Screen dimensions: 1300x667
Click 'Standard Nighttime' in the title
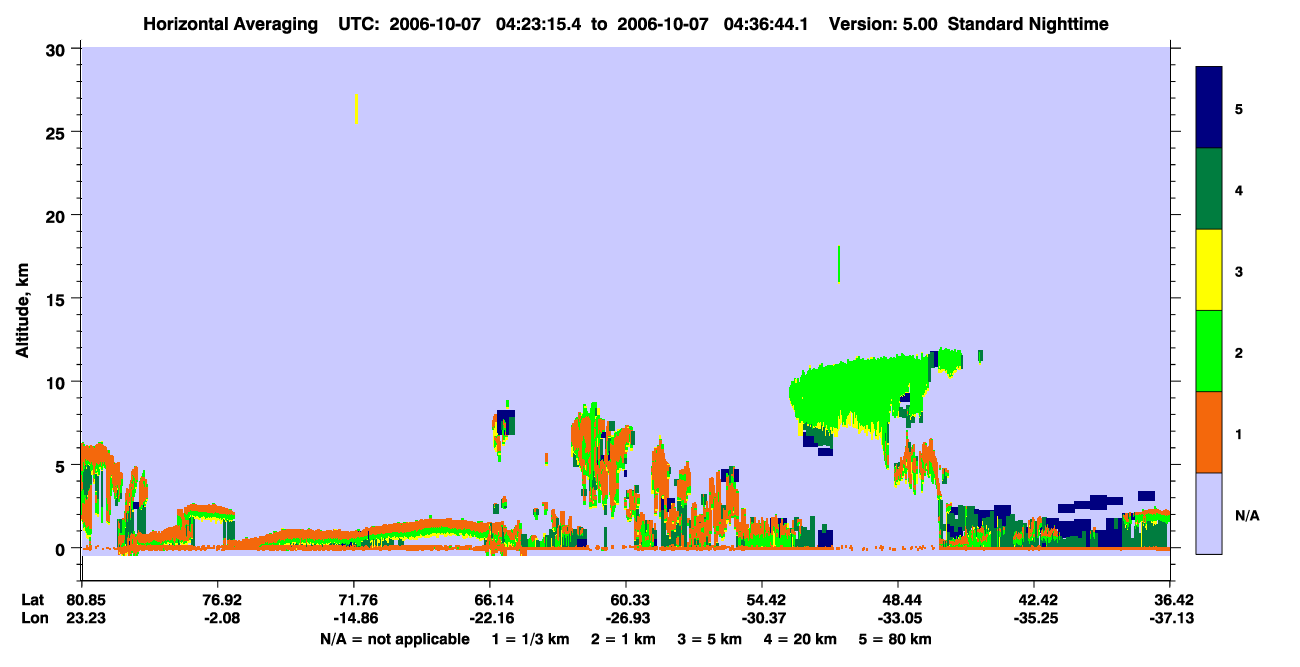tap(1028, 24)
